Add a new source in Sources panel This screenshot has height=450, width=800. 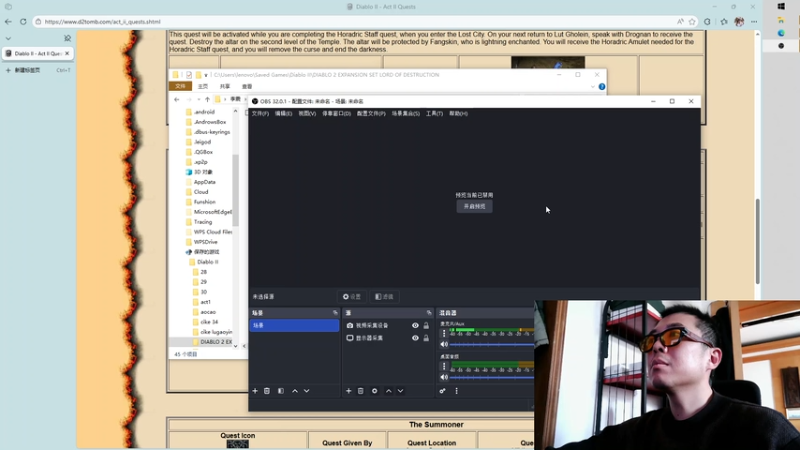[x=348, y=391]
